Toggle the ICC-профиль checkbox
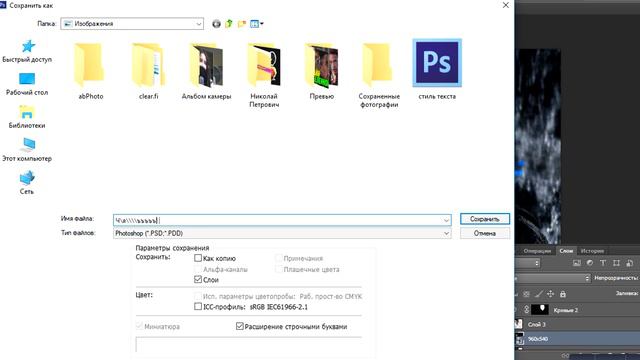This screenshot has width=640, height=360. click(198, 307)
